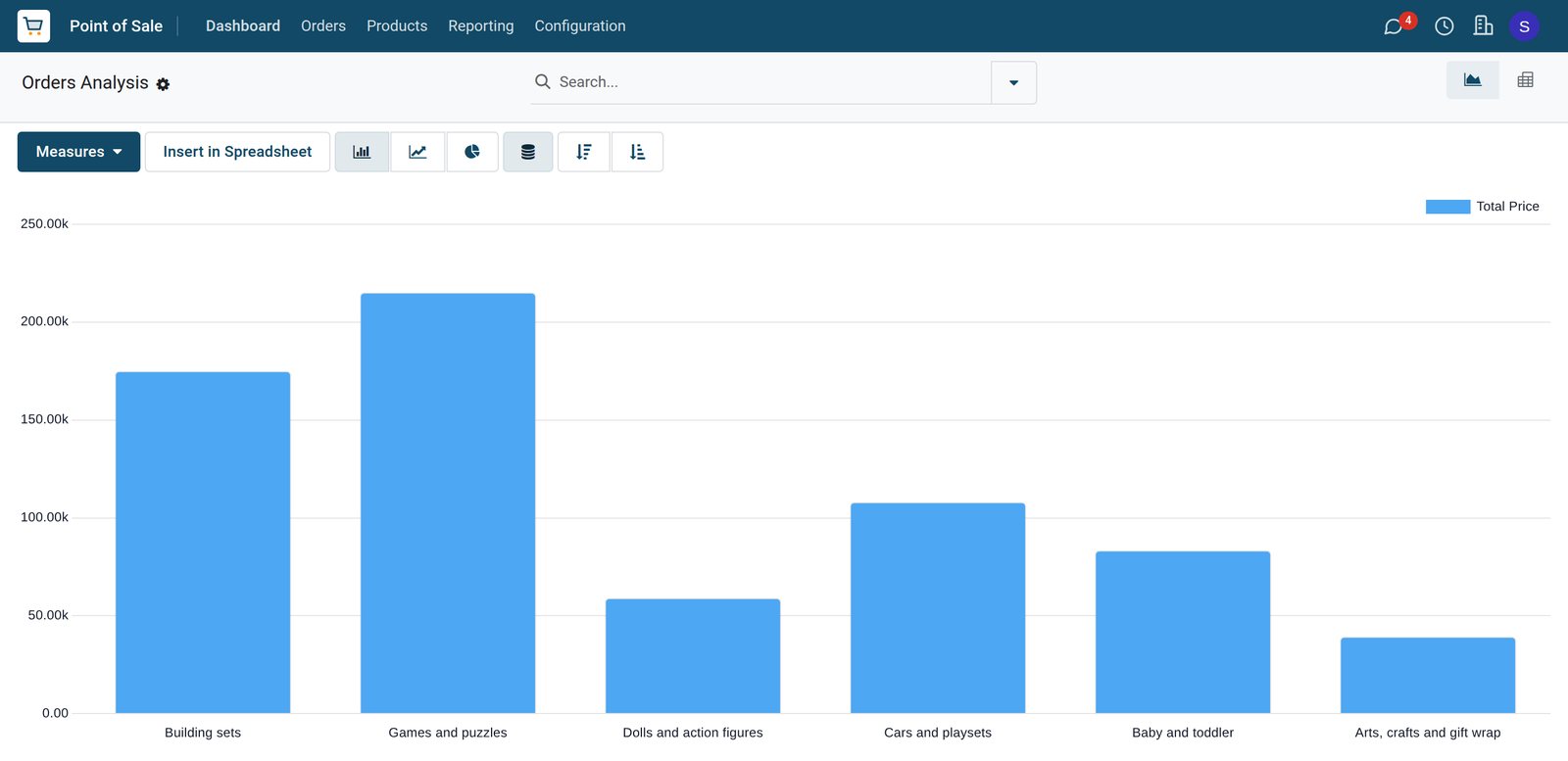Switch to pivot table view
This screenshot has width=1568, height=761.
click(x=1526, y=80)
